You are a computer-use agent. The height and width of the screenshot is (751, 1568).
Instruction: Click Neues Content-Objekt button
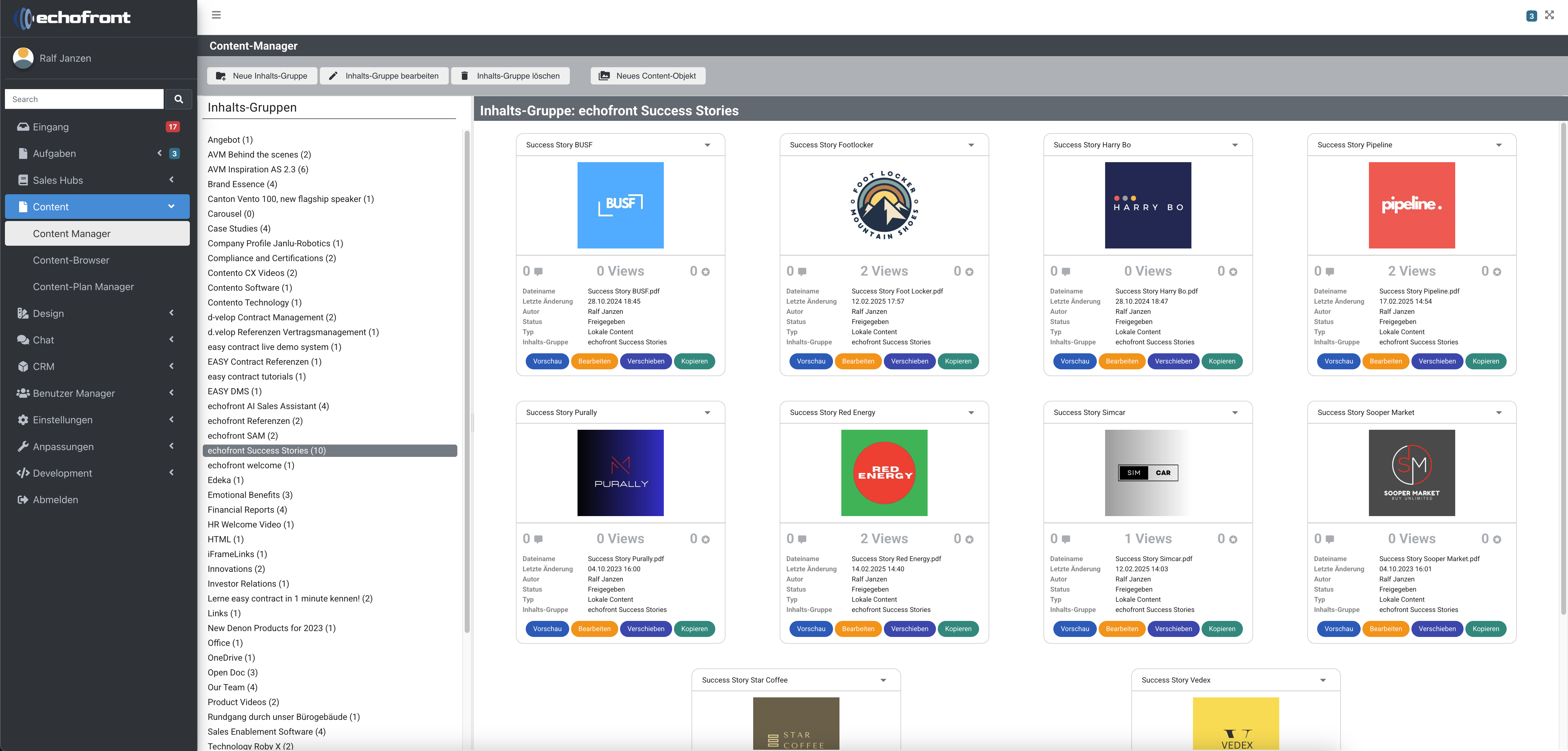(648, 76)
